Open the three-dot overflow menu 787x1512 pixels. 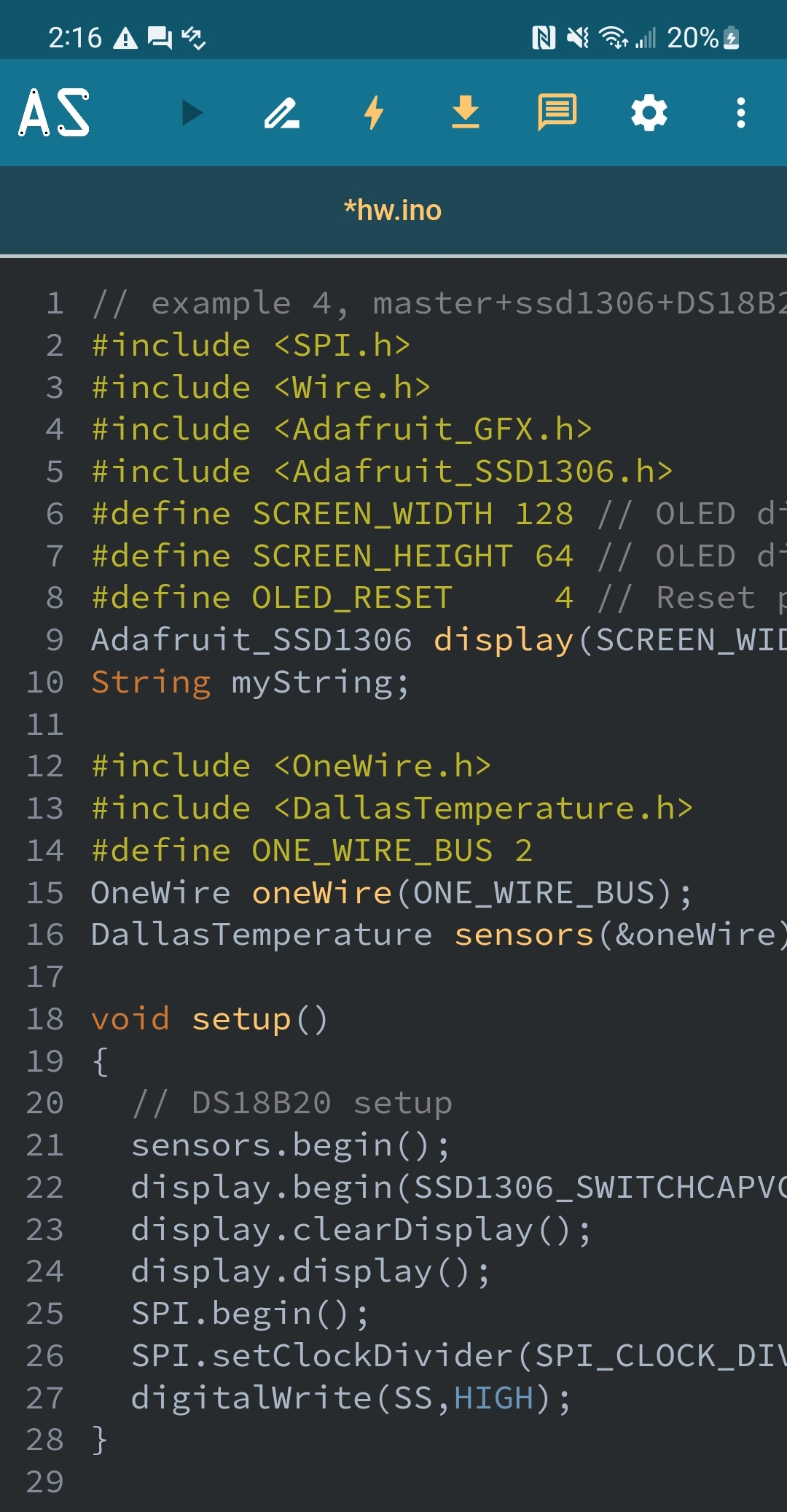(x=740, y=113)
